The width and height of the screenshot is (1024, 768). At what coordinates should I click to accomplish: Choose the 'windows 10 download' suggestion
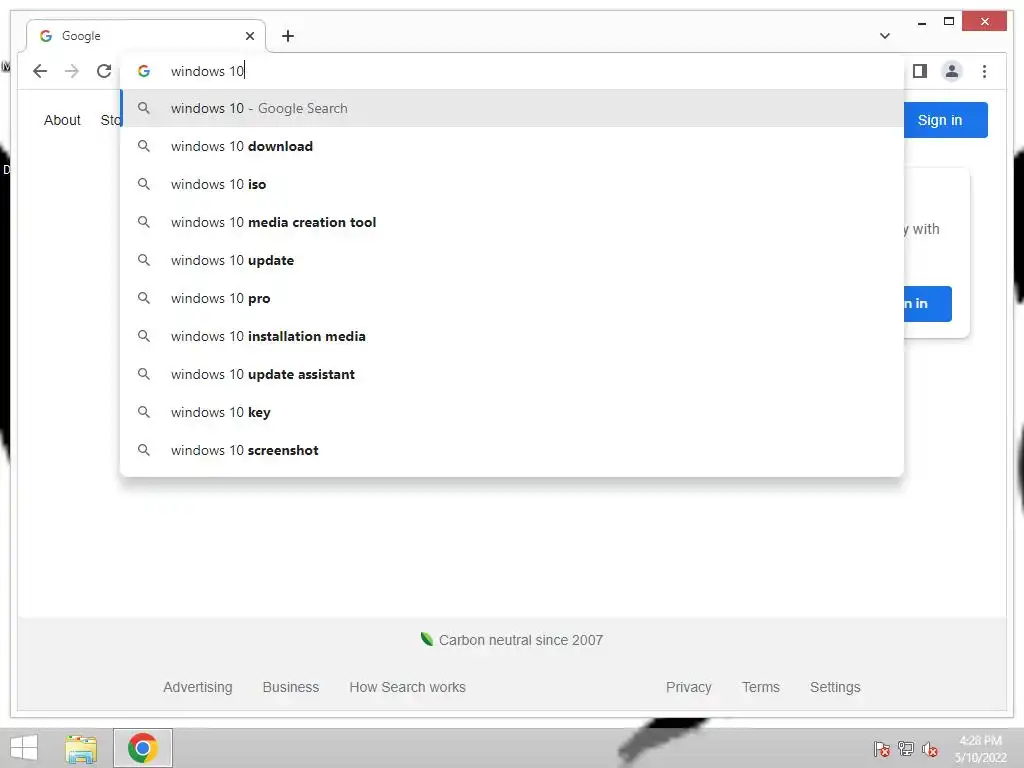[513, 146]
